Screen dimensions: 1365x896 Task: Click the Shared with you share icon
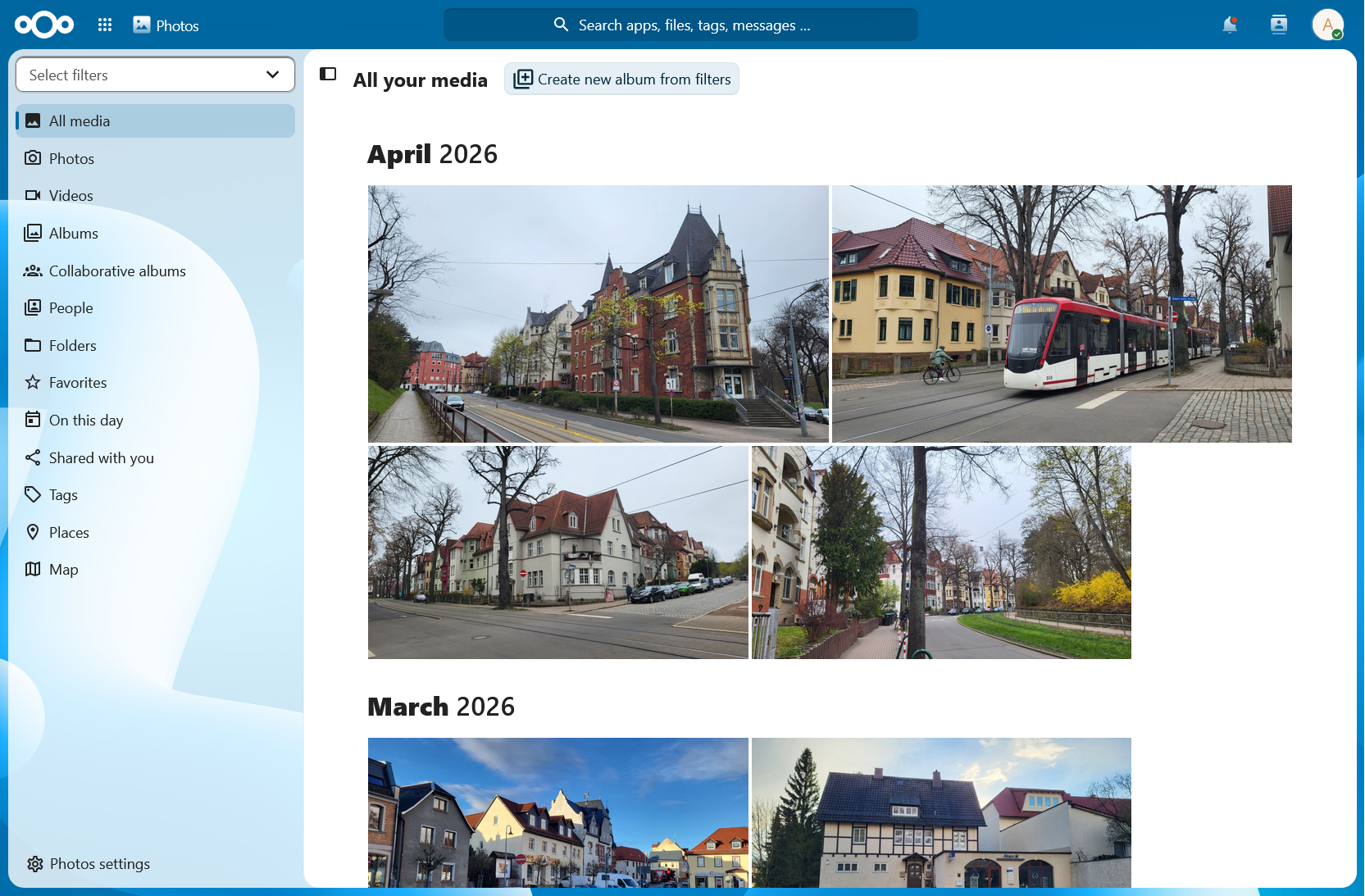tap(33, 457)
